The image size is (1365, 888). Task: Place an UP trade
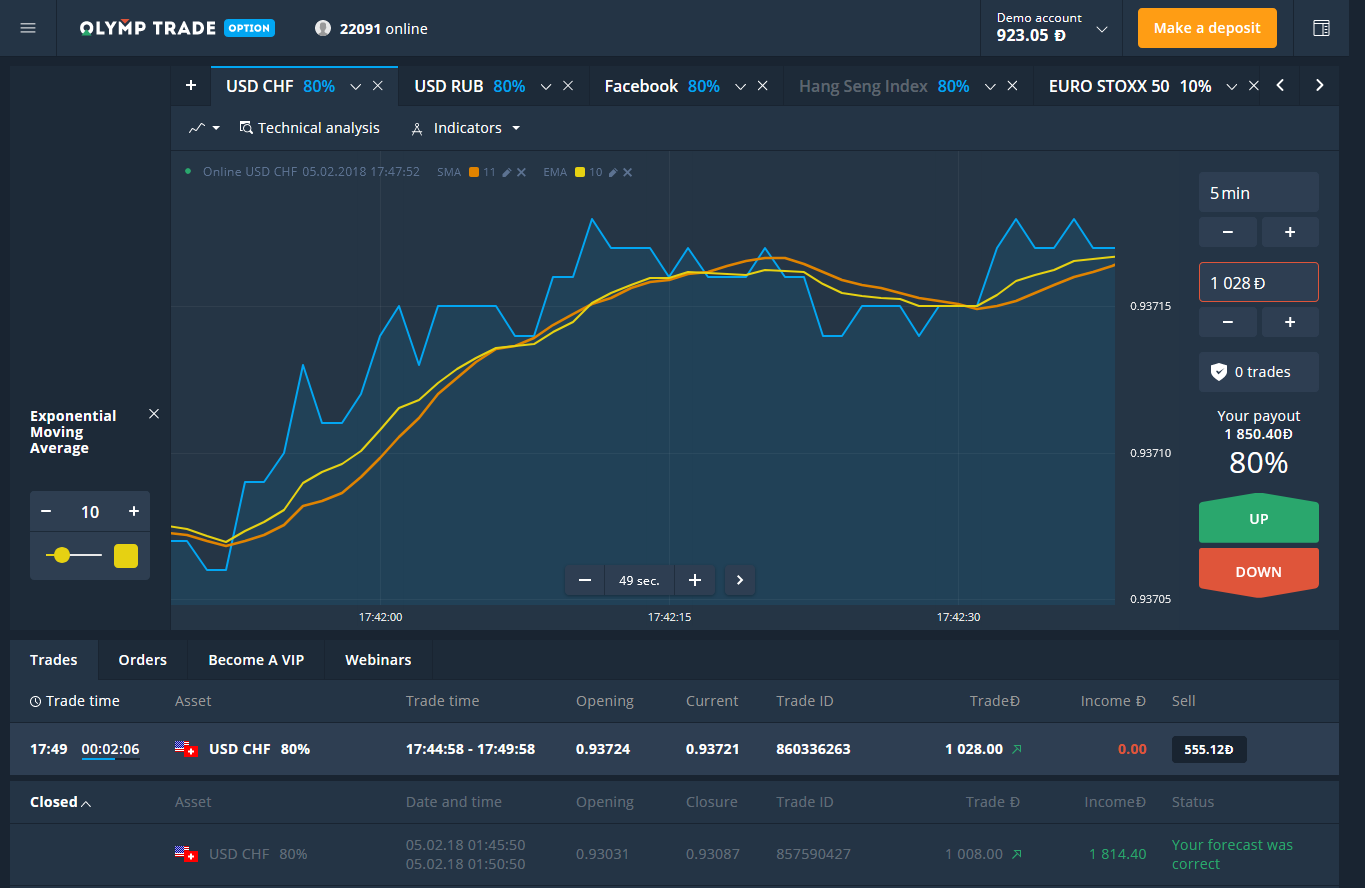pos(1259,519)
